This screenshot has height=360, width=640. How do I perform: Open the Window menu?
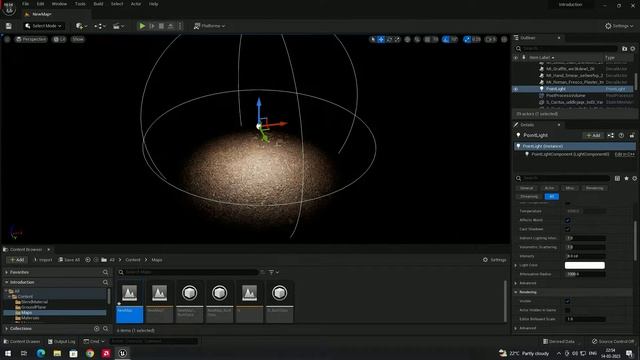59,4
